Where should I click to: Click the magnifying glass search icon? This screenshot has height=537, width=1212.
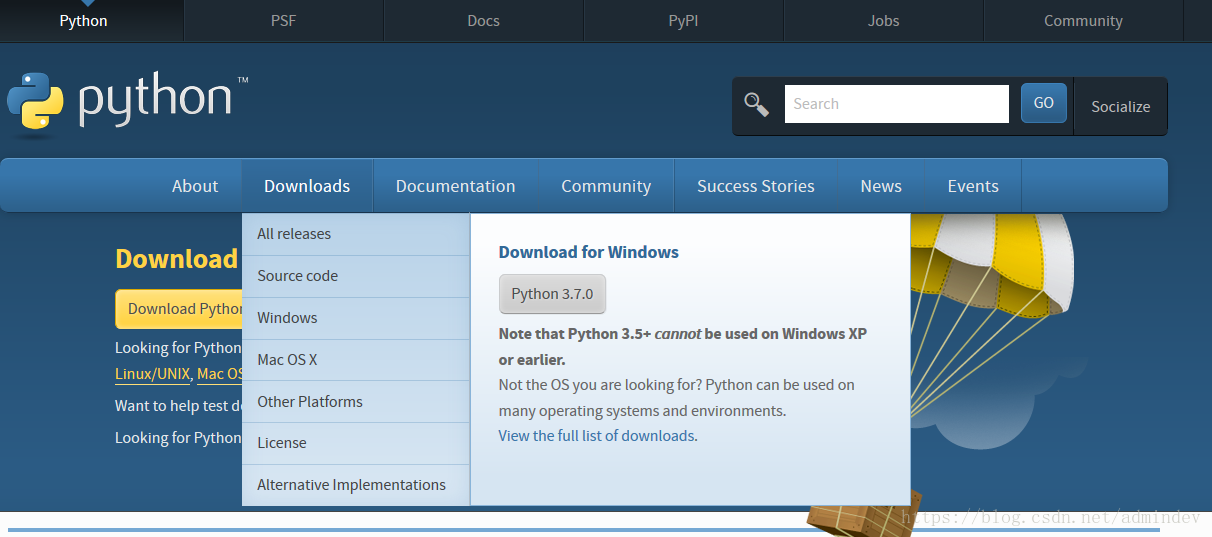(757, 104)
